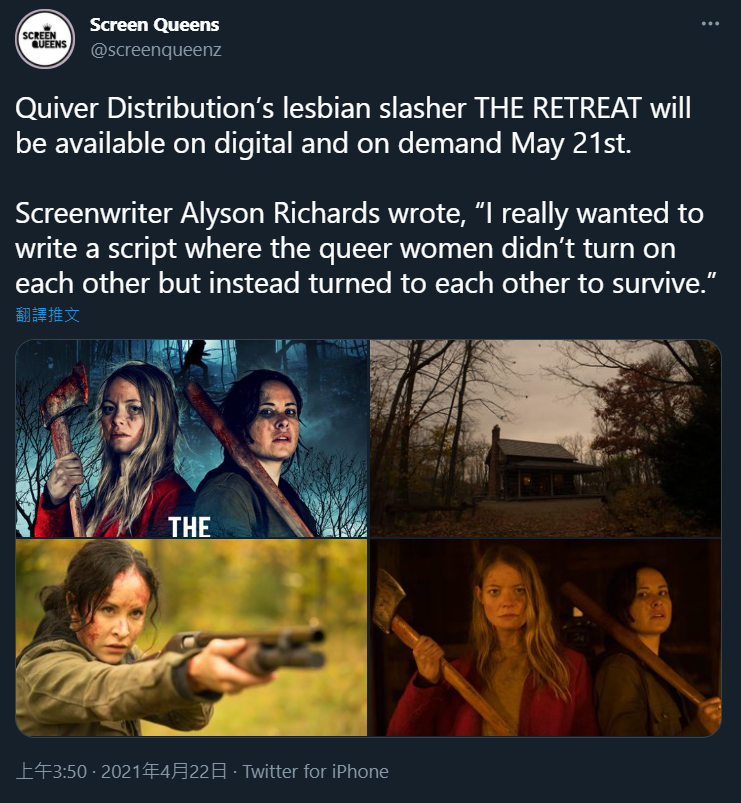Click the 上午3:50 timestamp

51,771
